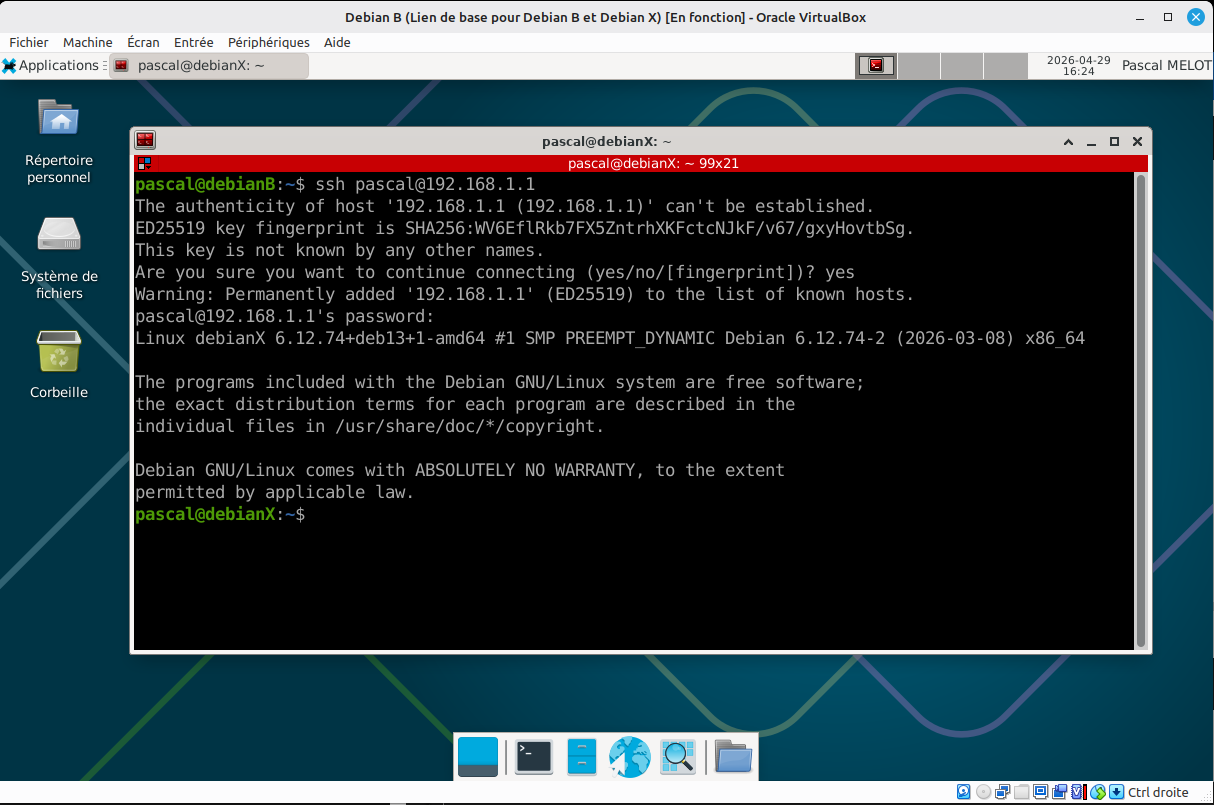Click the terminal window menu icon in its title bar
This screenshot has width=1214, height=805.
coord(145,141)
